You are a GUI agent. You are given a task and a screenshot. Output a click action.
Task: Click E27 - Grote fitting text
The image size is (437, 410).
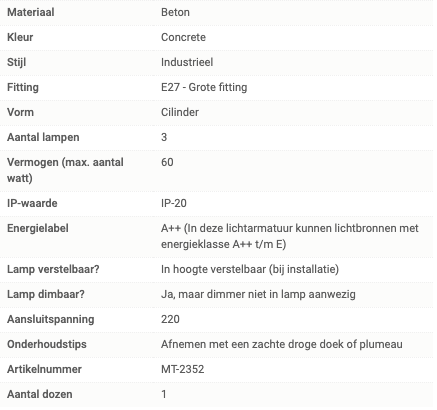point(204,87)
